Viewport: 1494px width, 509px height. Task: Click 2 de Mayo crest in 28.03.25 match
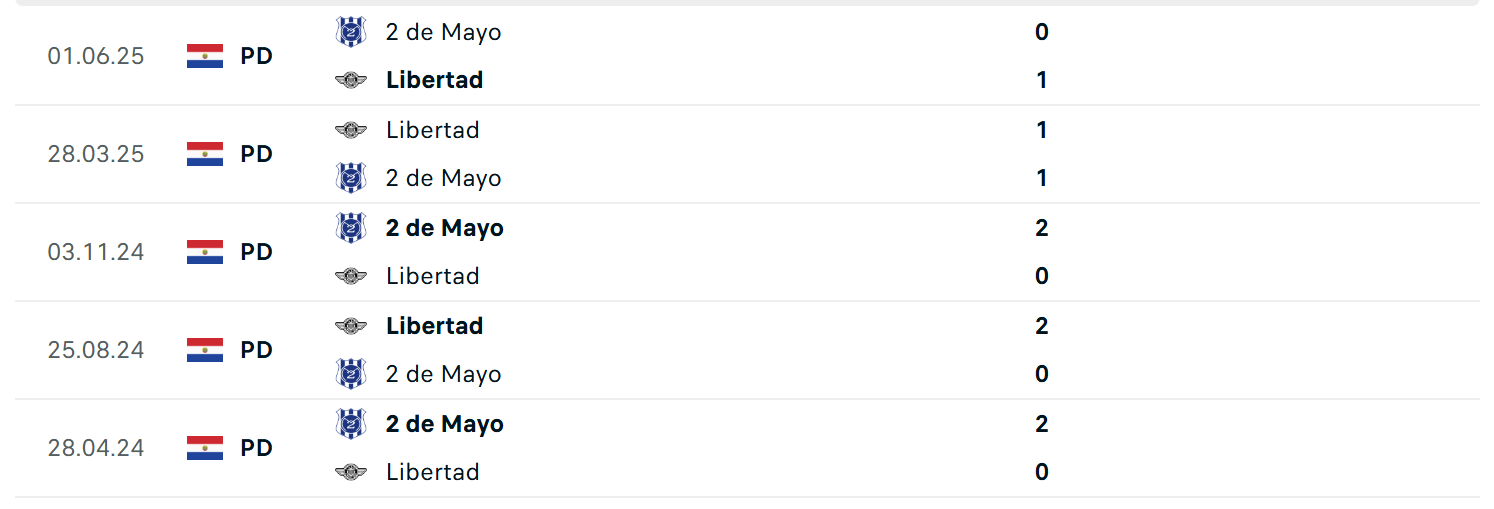(x=351, y=178)
